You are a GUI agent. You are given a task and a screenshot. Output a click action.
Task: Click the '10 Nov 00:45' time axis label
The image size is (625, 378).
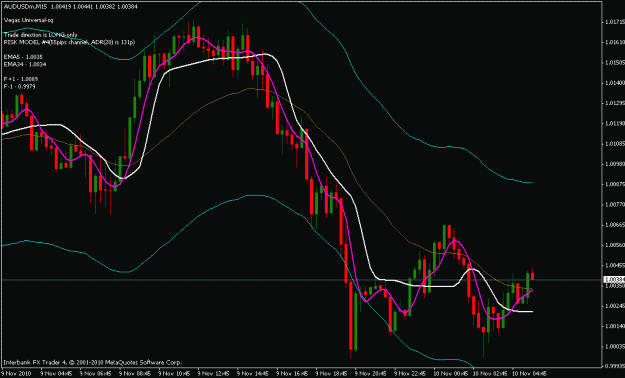tap(451, 374)
